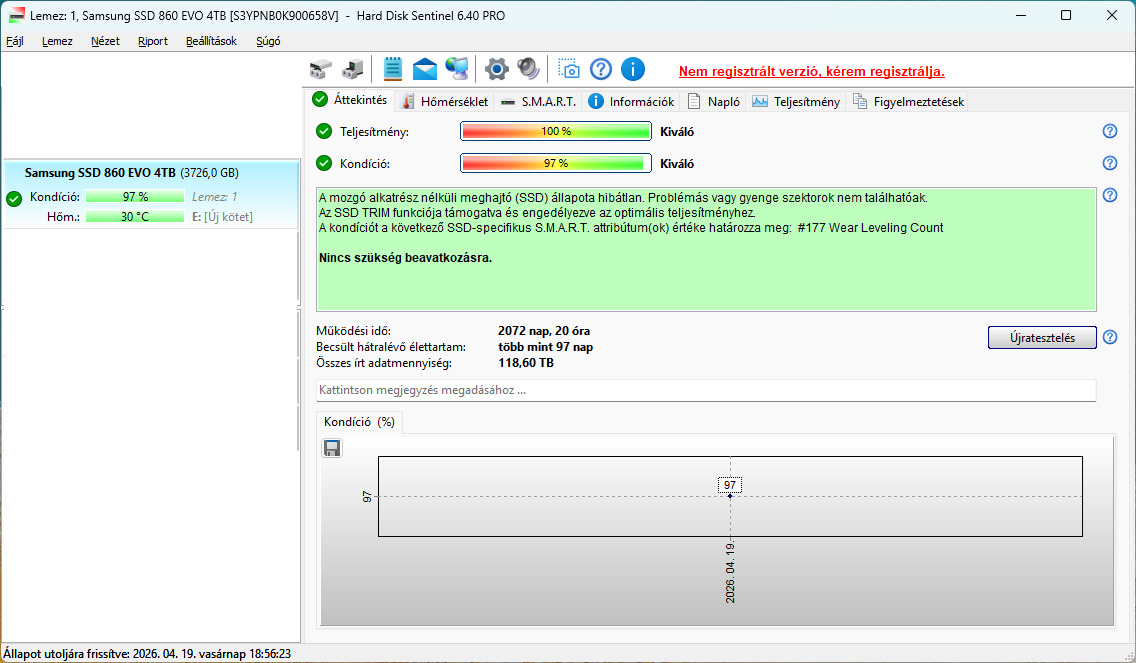This screenshot has width=1136, height=663.
Task: Switch to the S.M.A.R.T. tab
Action: click(x=538, y=101)
